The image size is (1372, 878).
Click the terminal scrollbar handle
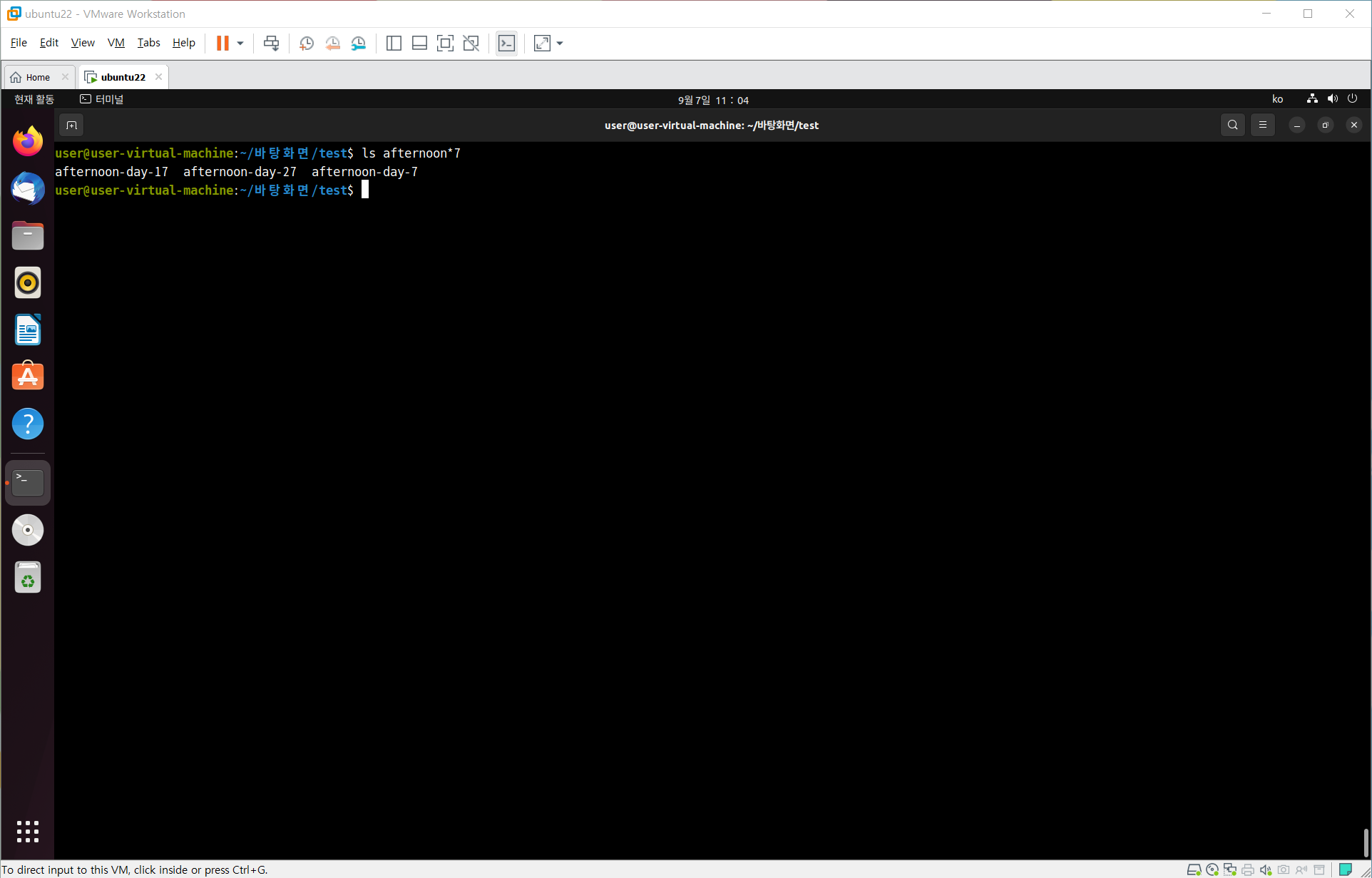pos(1366,843)
